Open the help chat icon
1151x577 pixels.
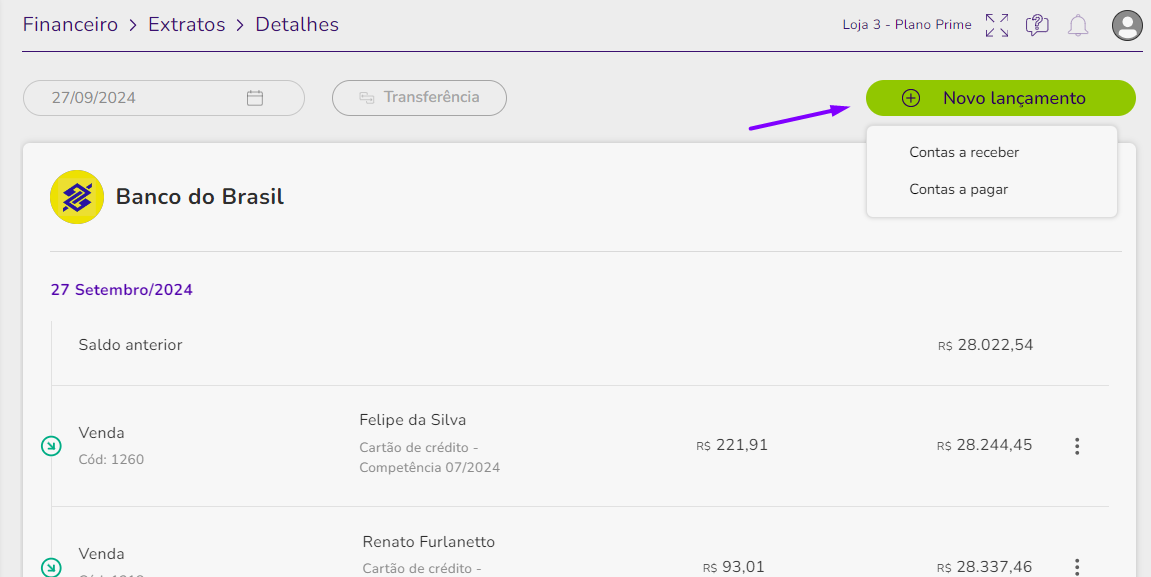1036,25
